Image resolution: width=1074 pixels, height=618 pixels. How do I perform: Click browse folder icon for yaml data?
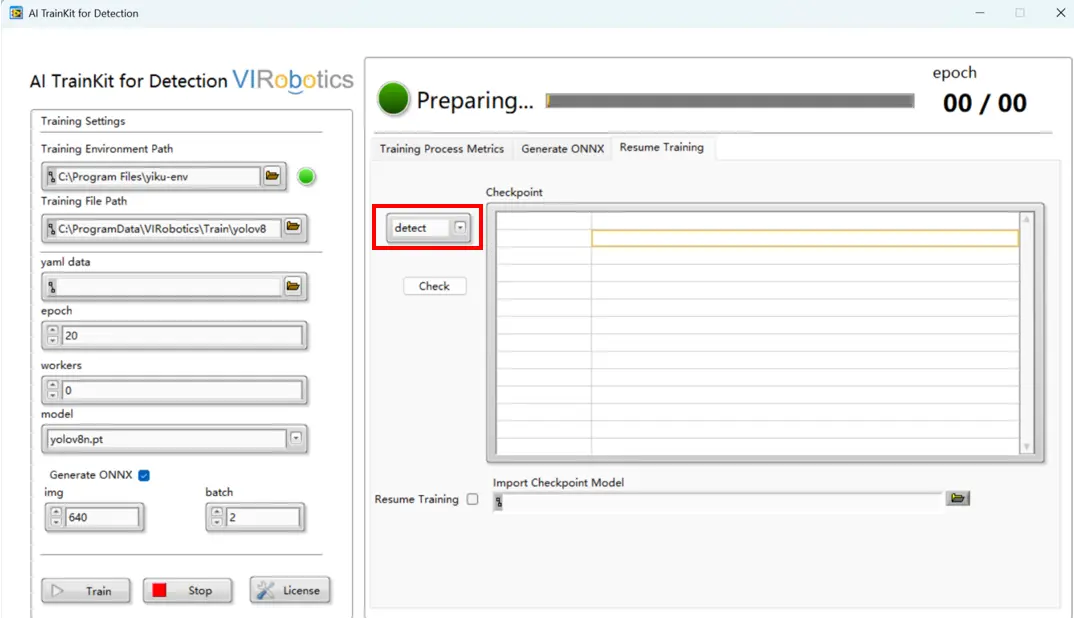(293, 287)
